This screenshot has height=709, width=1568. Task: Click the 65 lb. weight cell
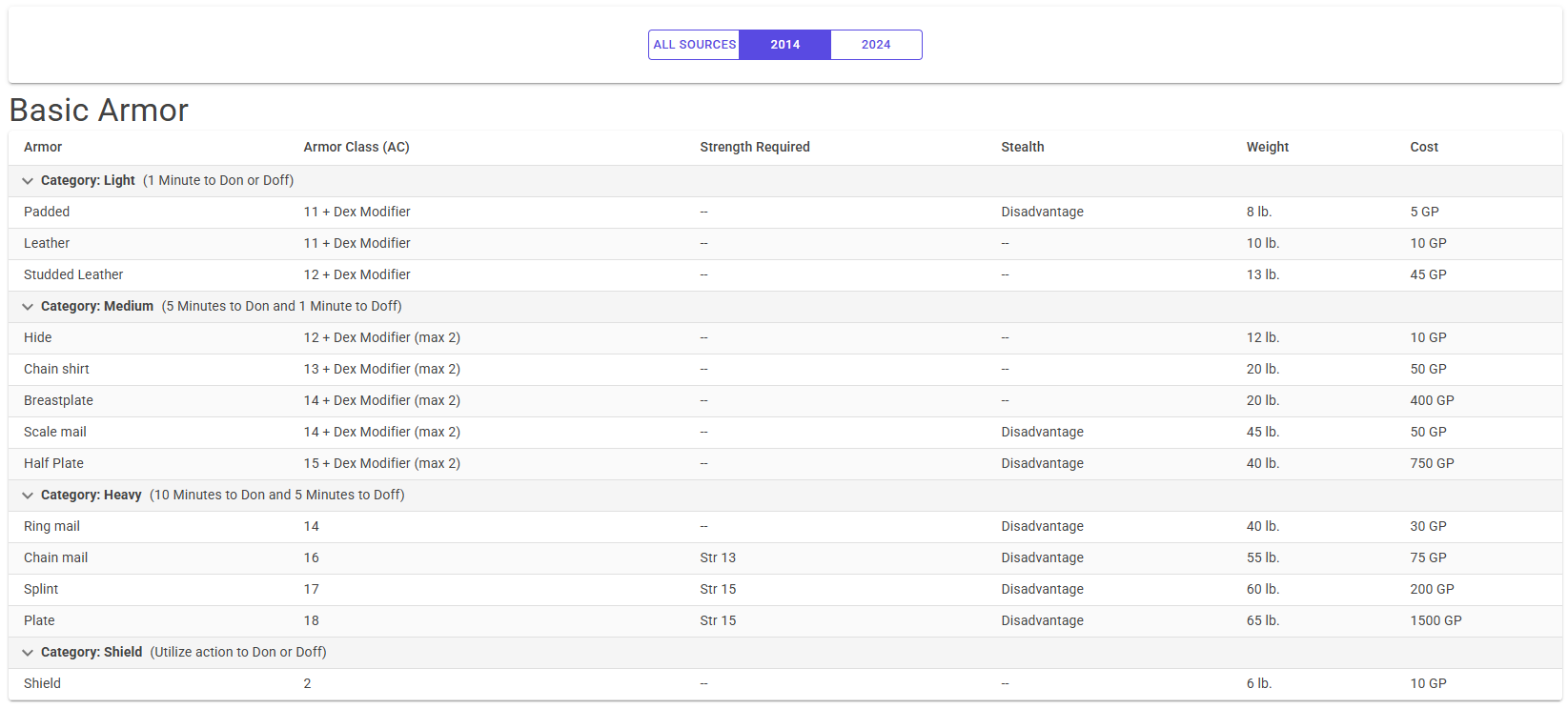(x=1263, y=620)
